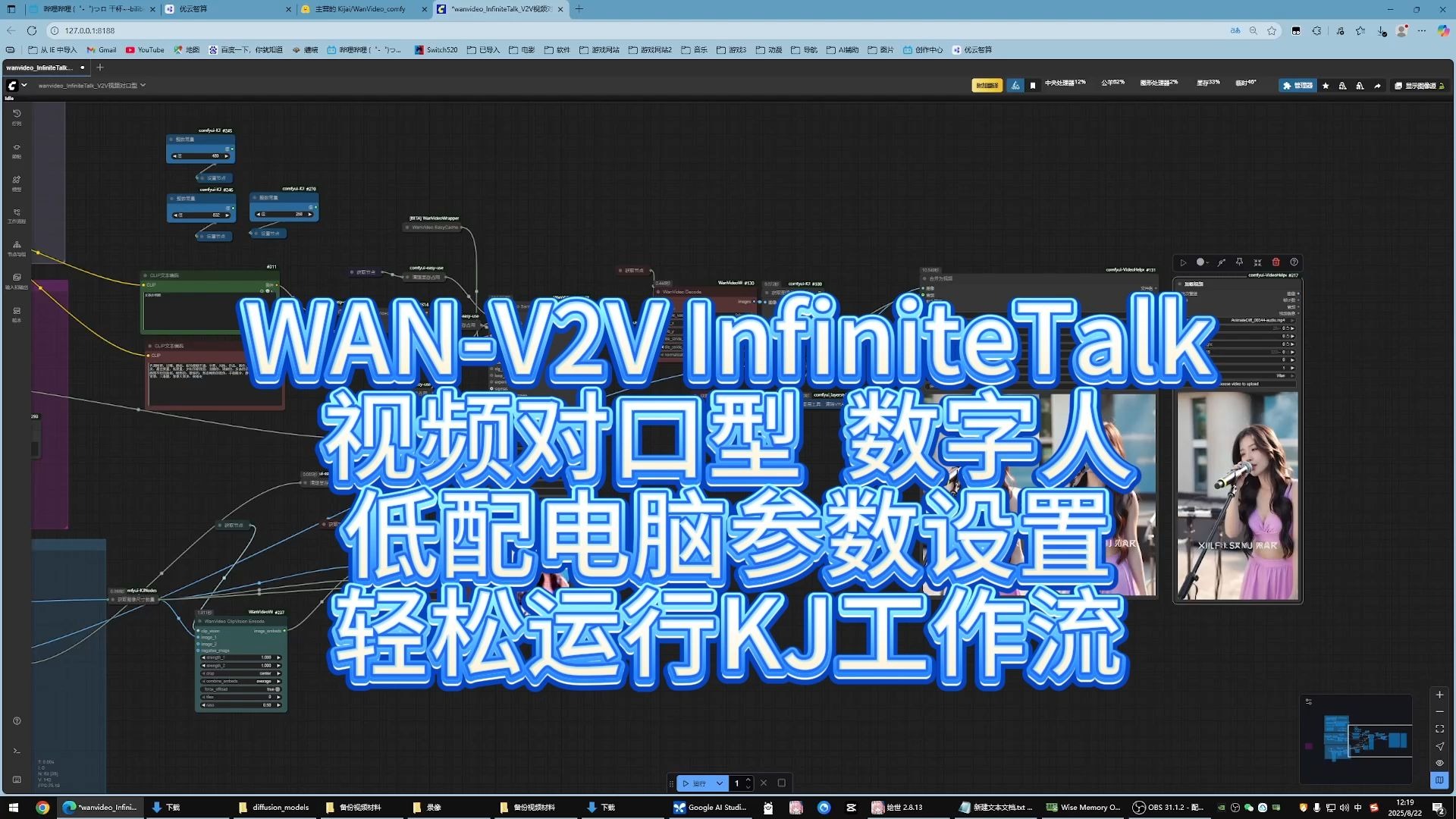Zoom in with the plus icon on canvas
The width and height of the screenshot is (1456, 819).
click(1439, 695)
